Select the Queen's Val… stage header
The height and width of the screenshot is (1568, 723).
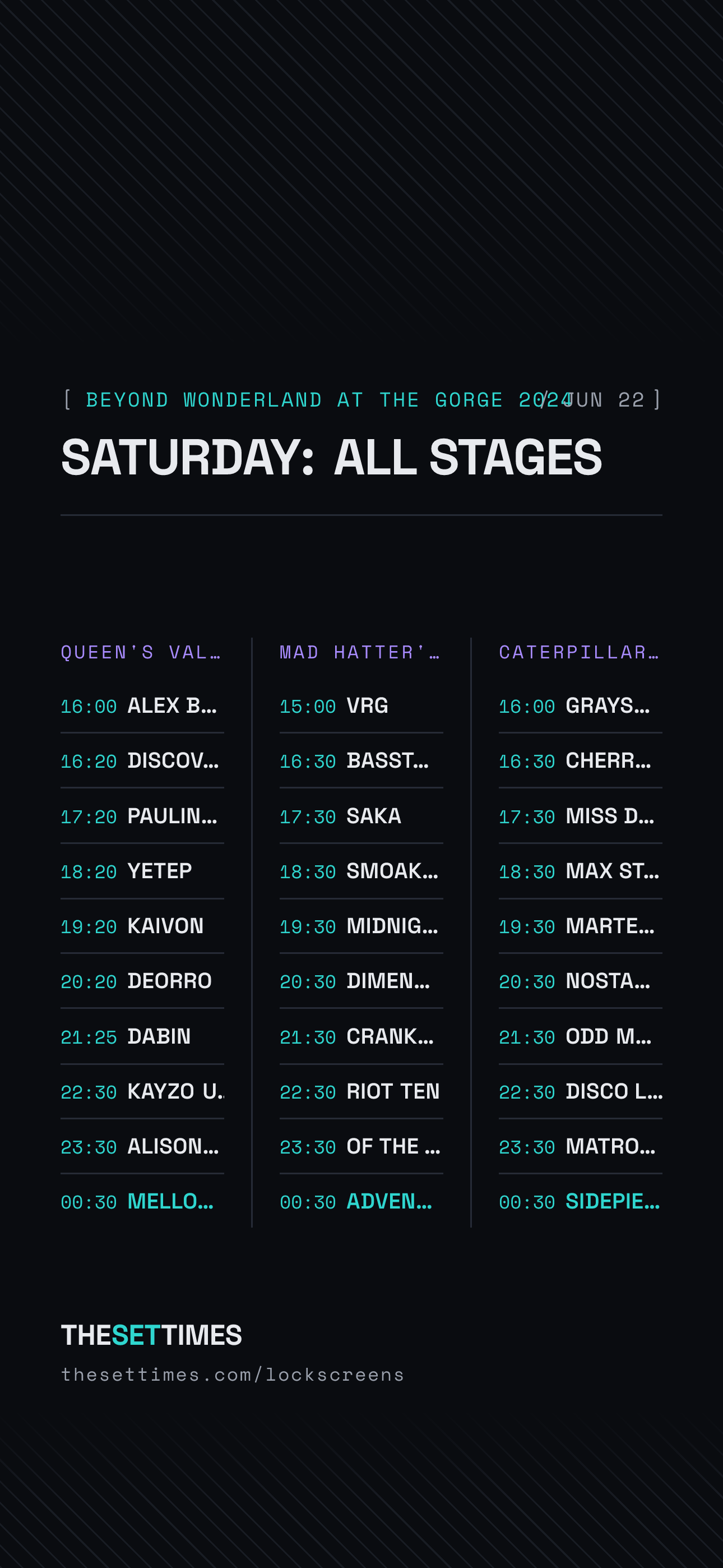point(142,653)
